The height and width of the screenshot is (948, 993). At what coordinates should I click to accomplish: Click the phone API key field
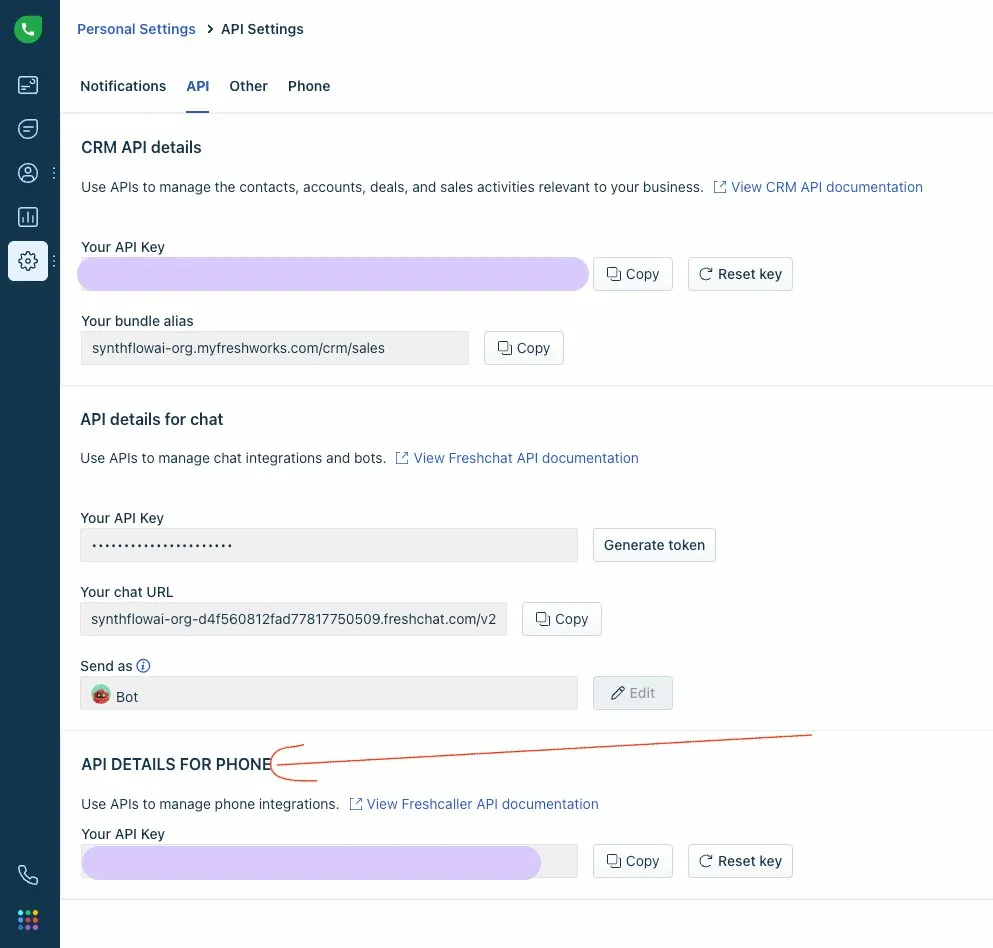coord(329,861)
